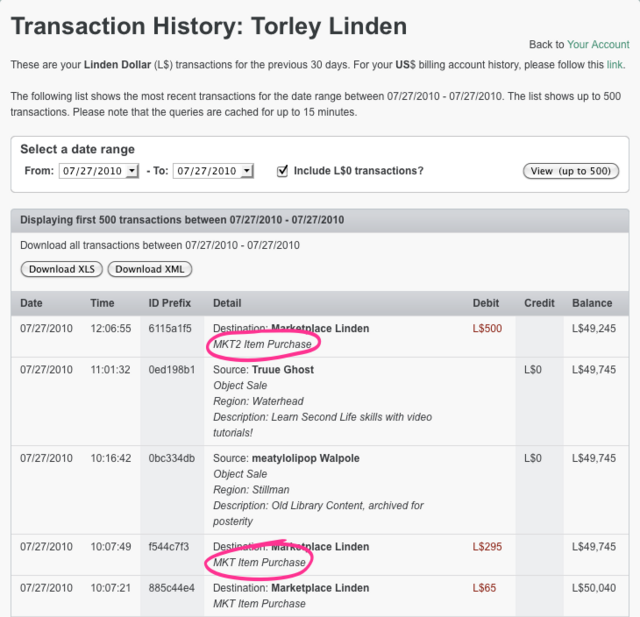Image resolution: width=640 pixels, height=617 pixels.
Task: Click the ID Prefix column header
Action: pos(168,303)
